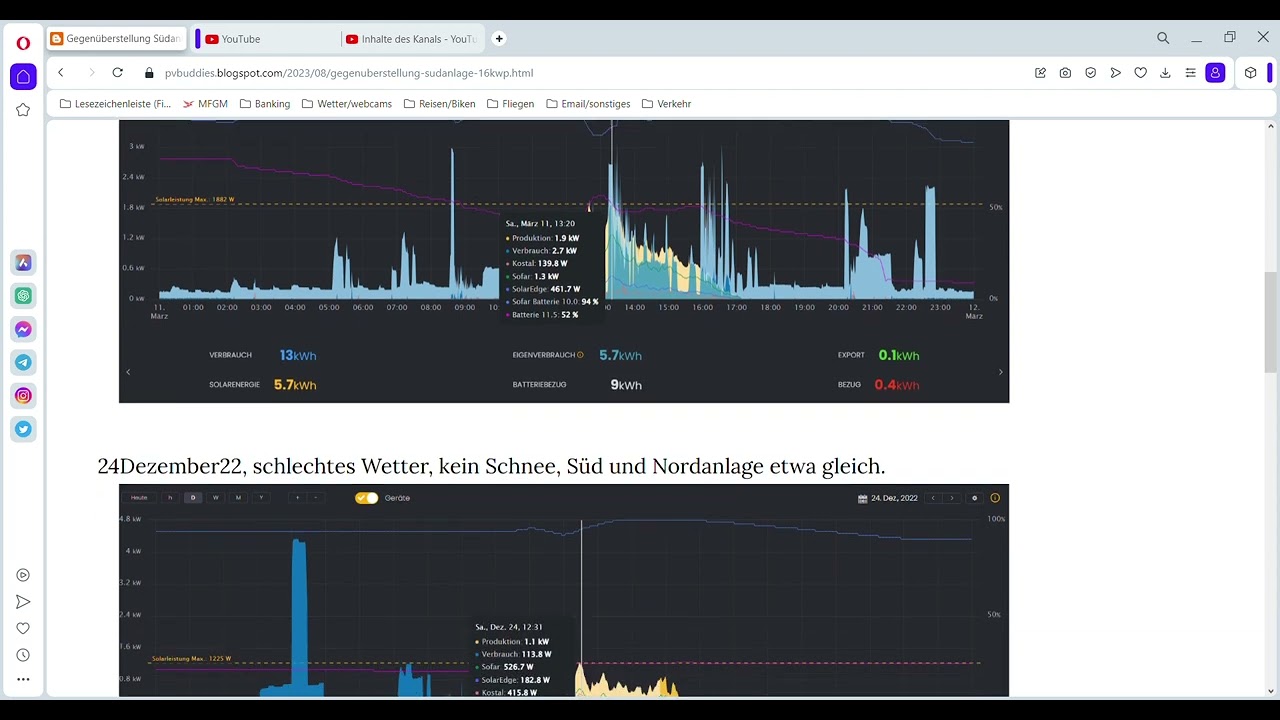The height and width of the screenshot is (720, 1280).
Task: Click the Heute button on chart
Action: [x=139, y=498]
